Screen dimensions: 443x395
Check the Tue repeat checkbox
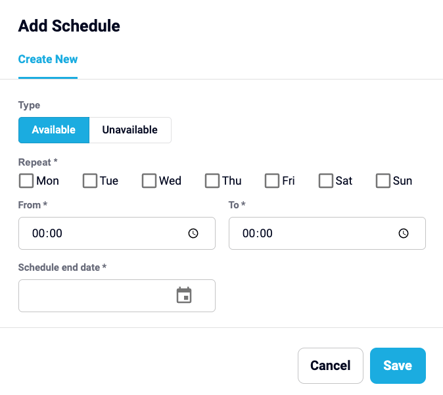pyautogui.click(x=90, y=181)
